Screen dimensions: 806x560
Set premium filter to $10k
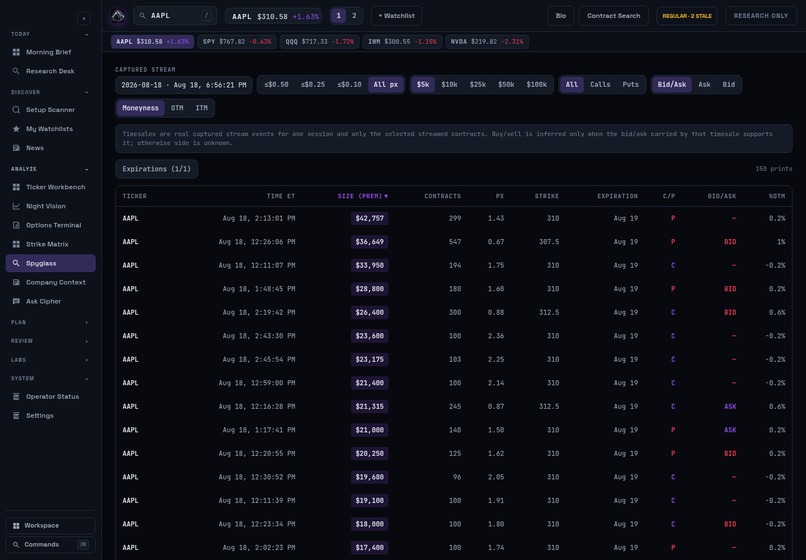[x=449, y=85]
